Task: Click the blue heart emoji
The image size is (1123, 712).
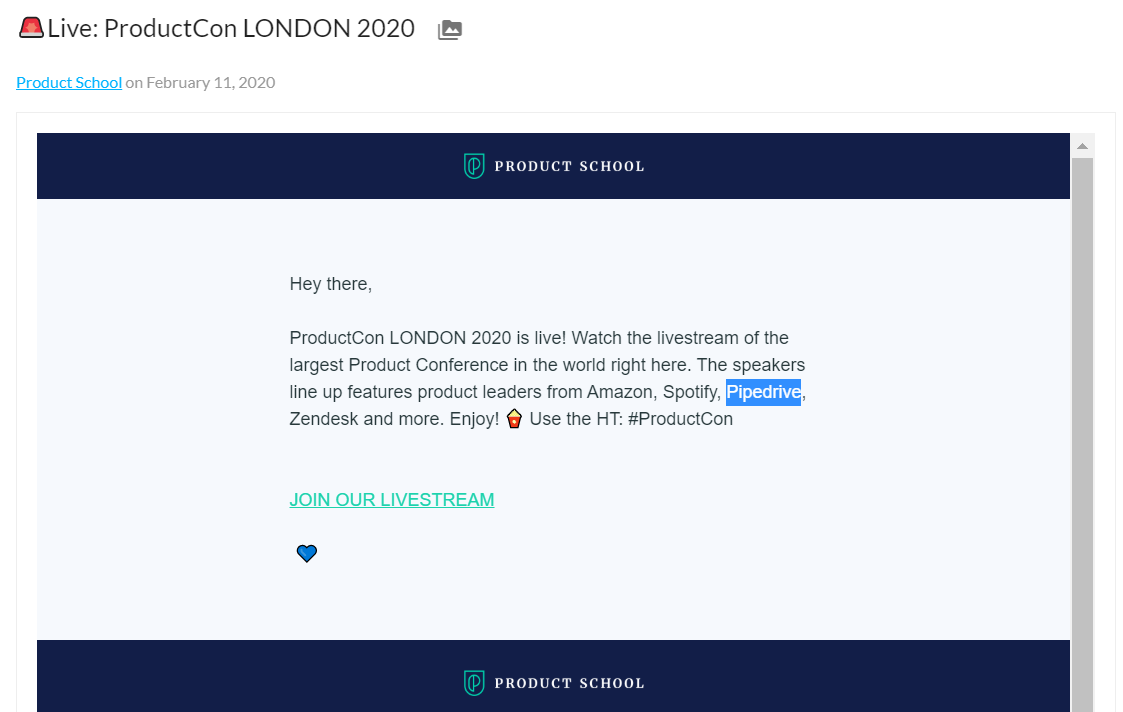Action: click(x=307, y=553)
